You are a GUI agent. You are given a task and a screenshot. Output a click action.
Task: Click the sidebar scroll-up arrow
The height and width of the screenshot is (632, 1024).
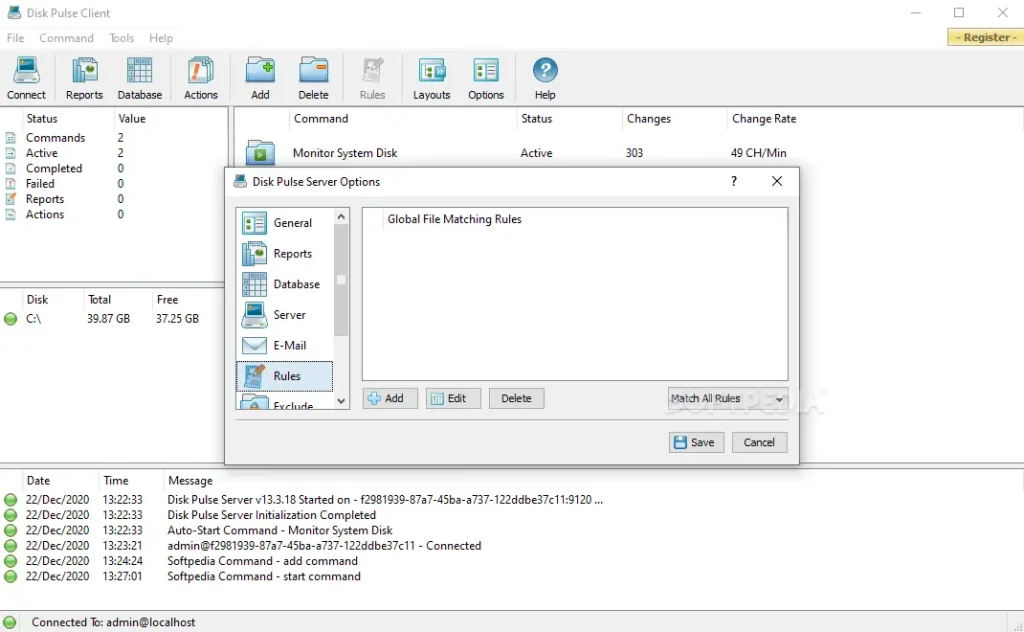(341, 216)
